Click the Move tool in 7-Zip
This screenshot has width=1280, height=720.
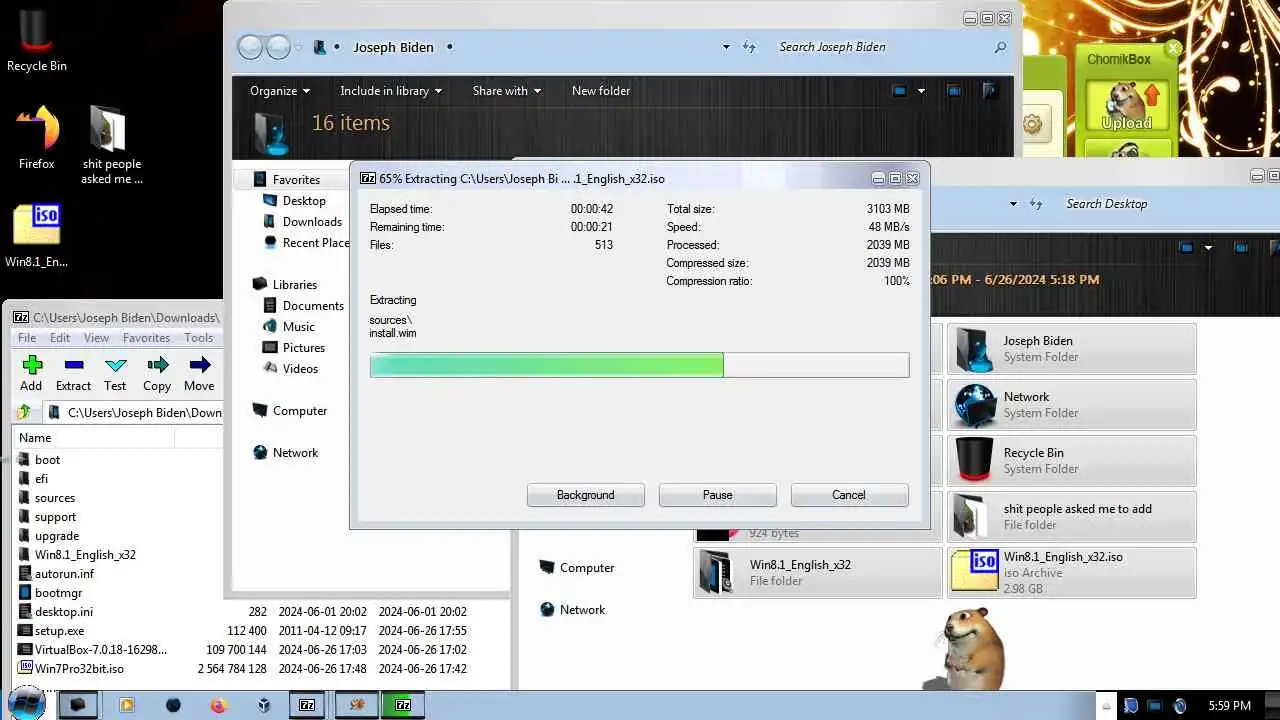tap(199, 373)
